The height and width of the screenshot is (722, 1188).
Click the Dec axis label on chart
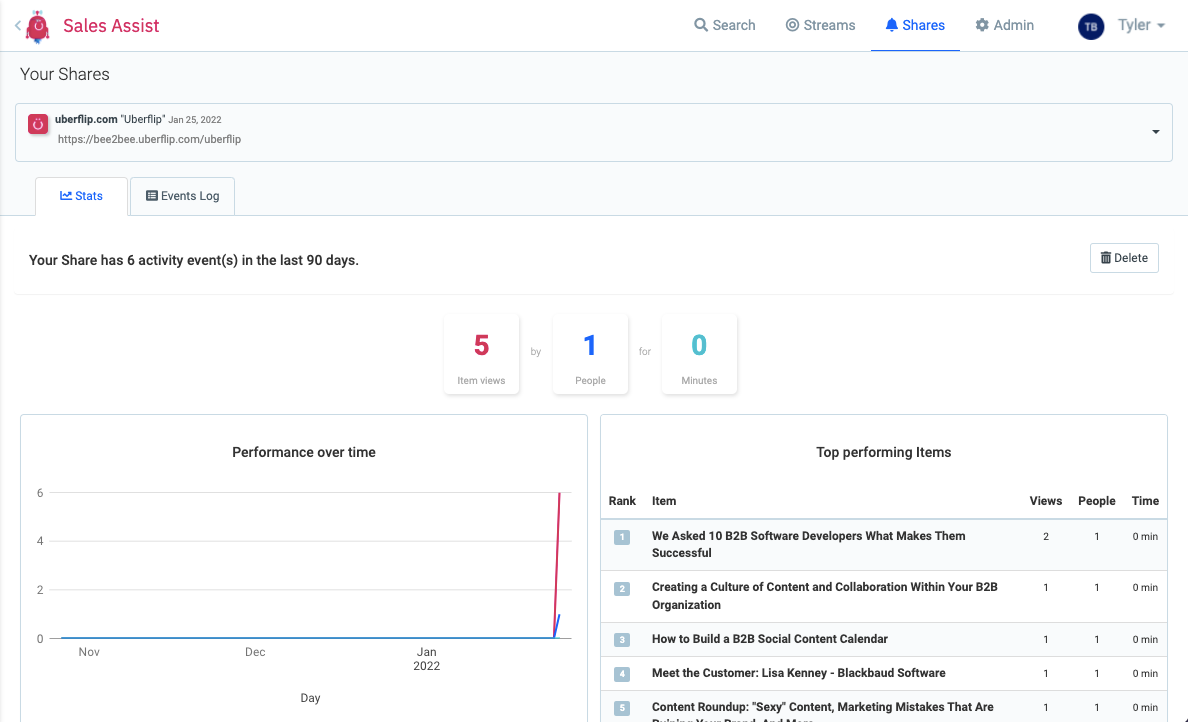pyautogui.click(x=255, y=652)
